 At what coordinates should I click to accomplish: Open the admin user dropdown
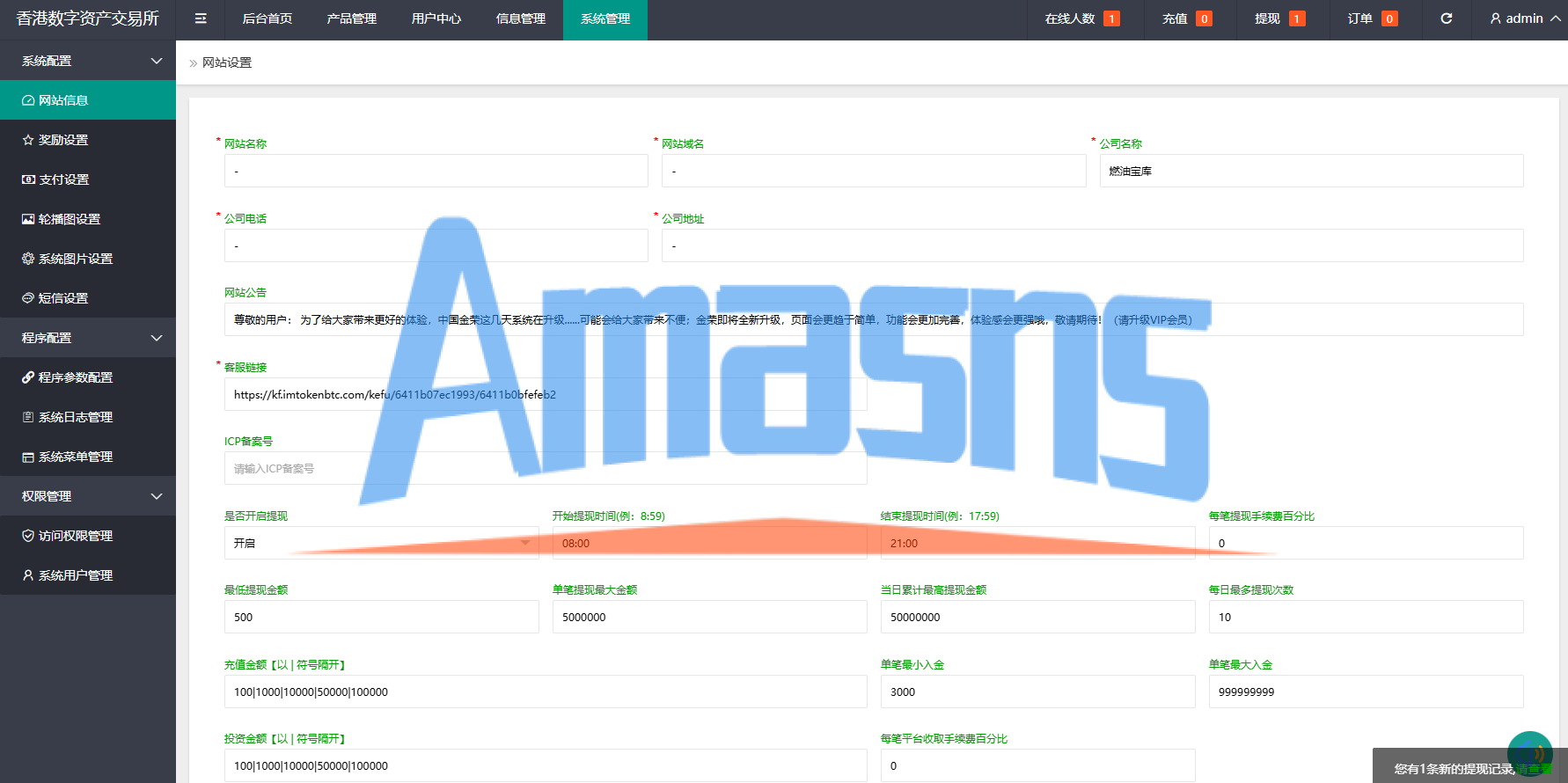point(1525,18)
